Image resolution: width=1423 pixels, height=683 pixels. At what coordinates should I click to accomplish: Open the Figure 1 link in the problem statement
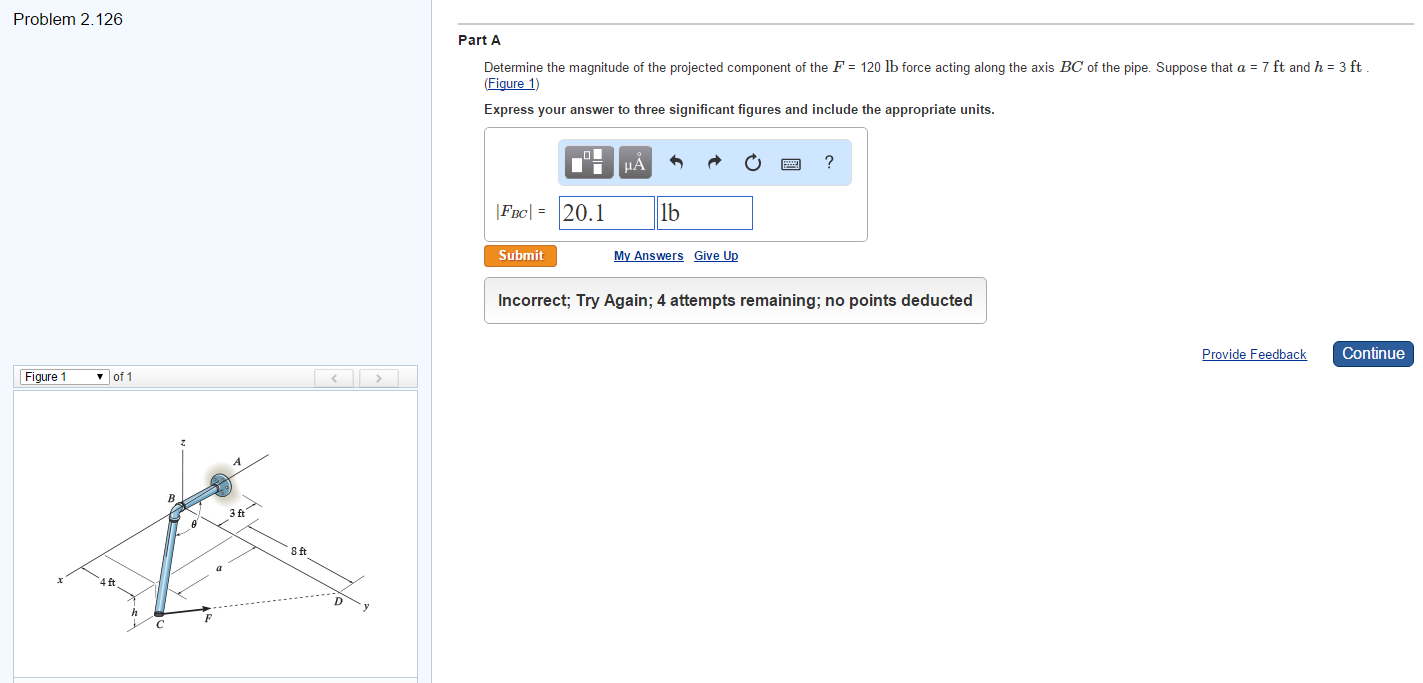(x=512, y=83)
